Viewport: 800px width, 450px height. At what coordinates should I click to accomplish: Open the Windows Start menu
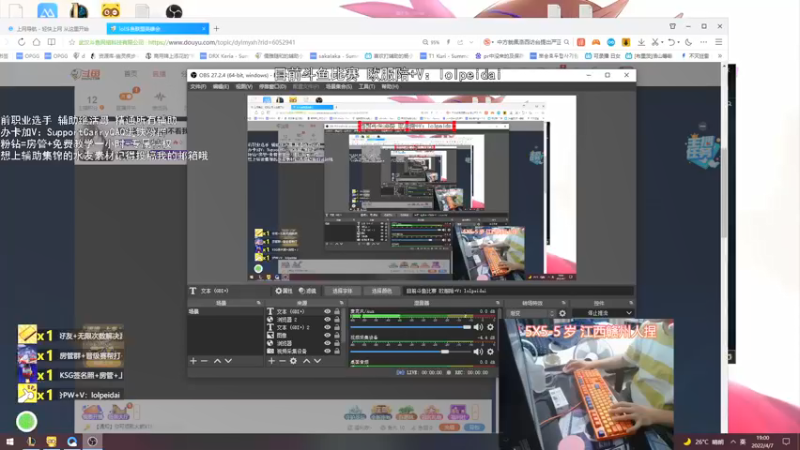[x=10, y=441]
